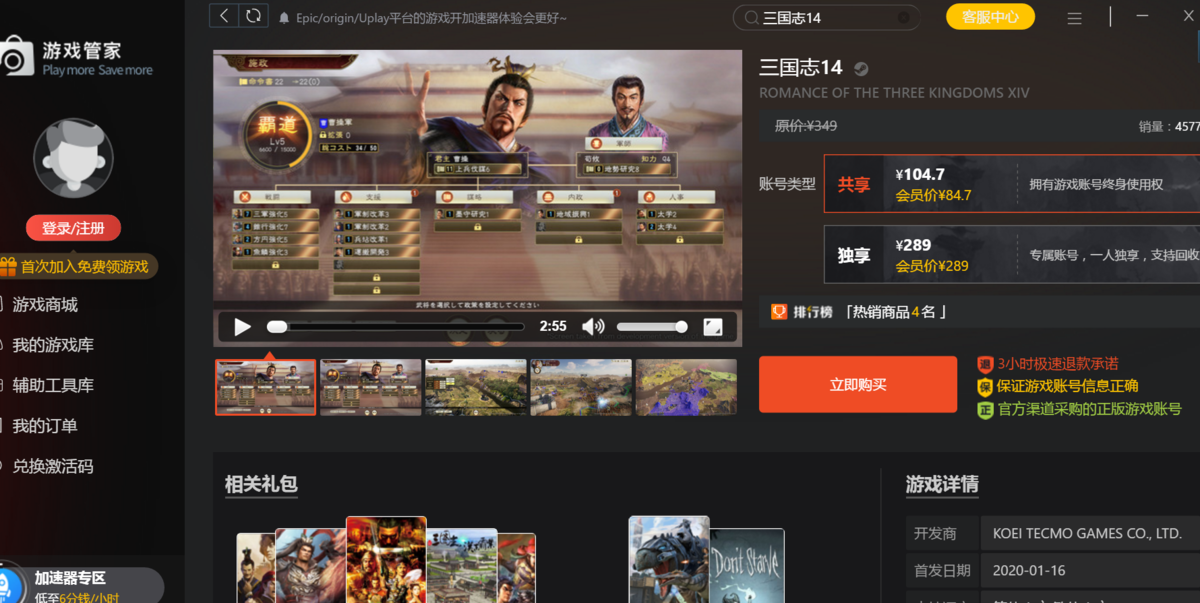Open 客服中心 customer service center
The image size is (1200, 603).
pos(989,17)
